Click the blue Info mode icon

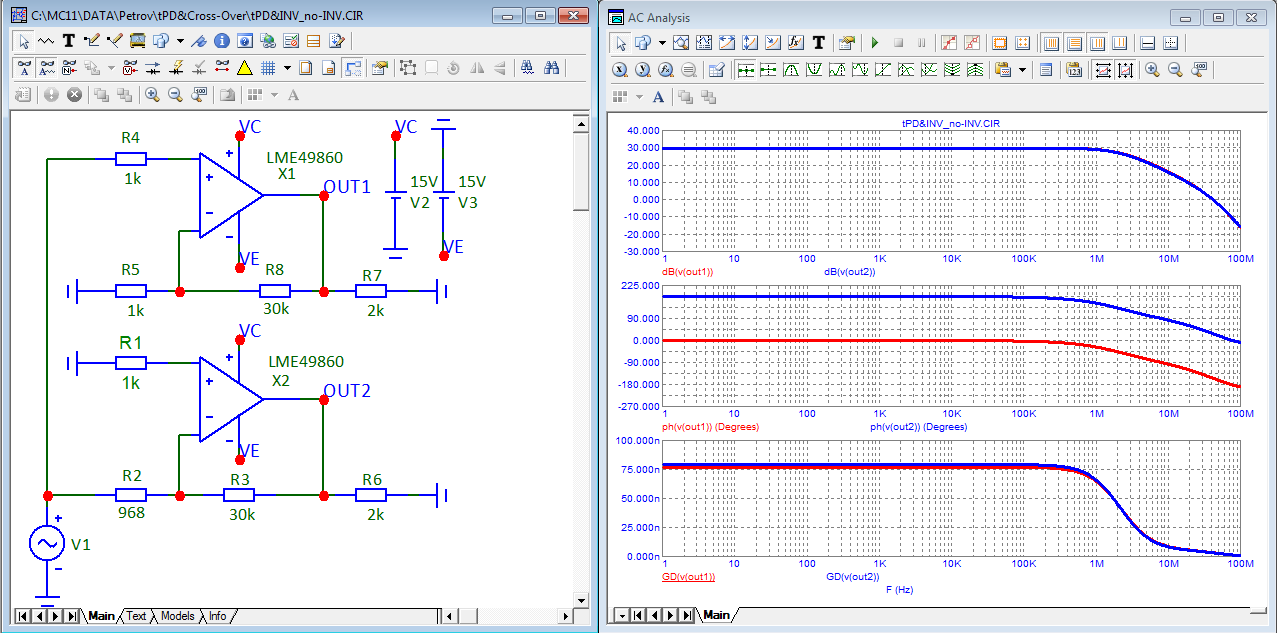tap(220, 41)
